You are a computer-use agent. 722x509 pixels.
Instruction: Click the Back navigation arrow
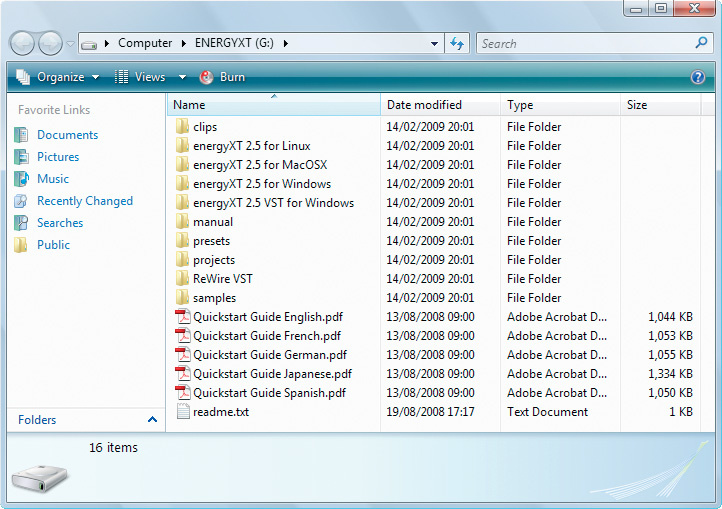(x=23, y=43)
